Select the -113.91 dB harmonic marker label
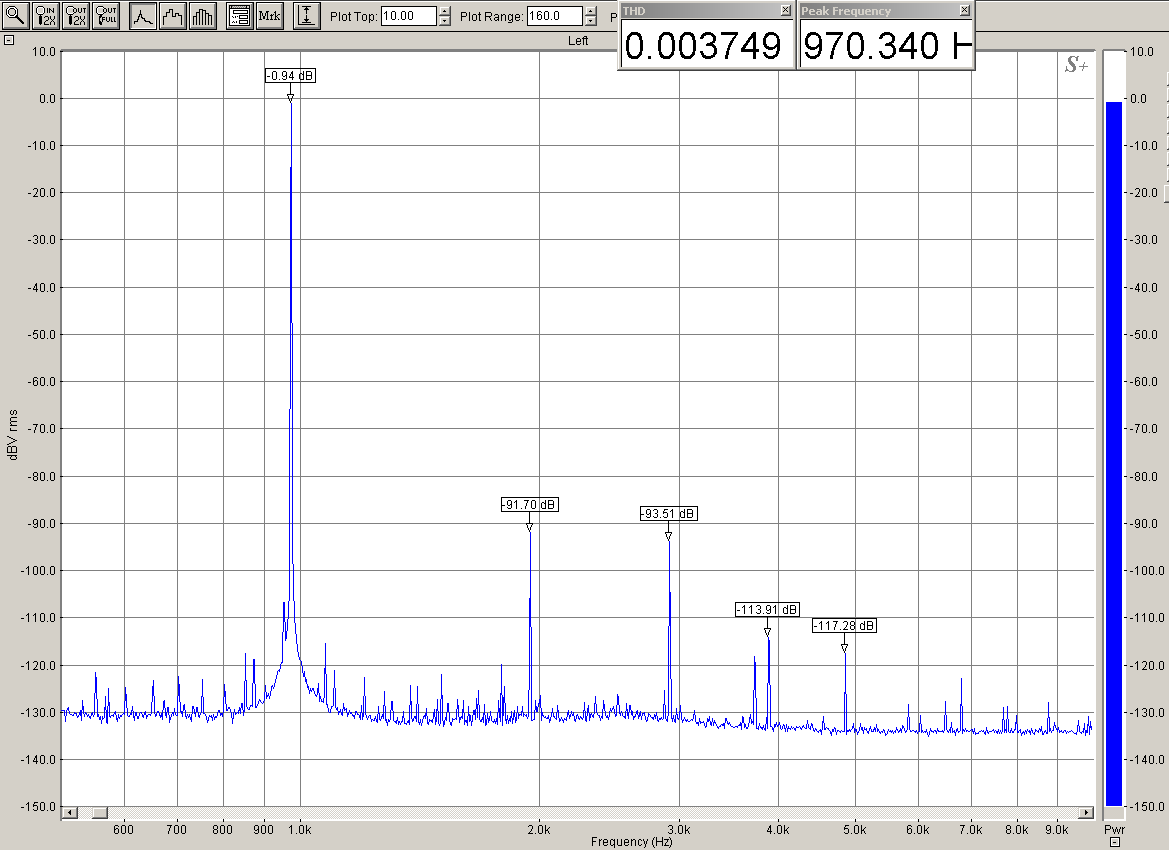 pos(767,610)
